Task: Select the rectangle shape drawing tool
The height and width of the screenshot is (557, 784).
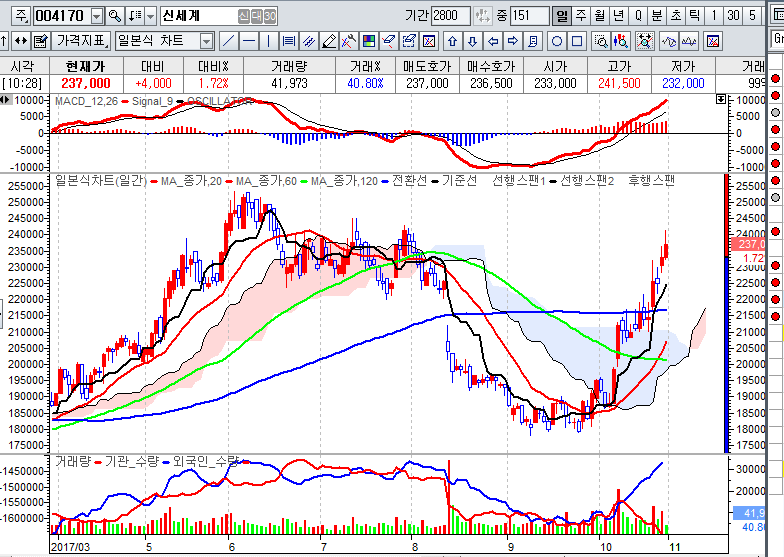Action: pos(577,41)
